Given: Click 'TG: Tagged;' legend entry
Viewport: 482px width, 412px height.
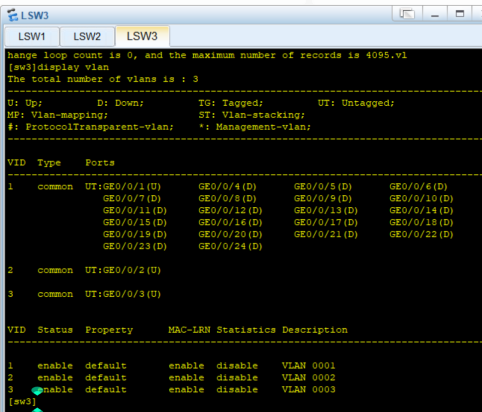Looking at the screenshot, I should [x=231, y=103].
